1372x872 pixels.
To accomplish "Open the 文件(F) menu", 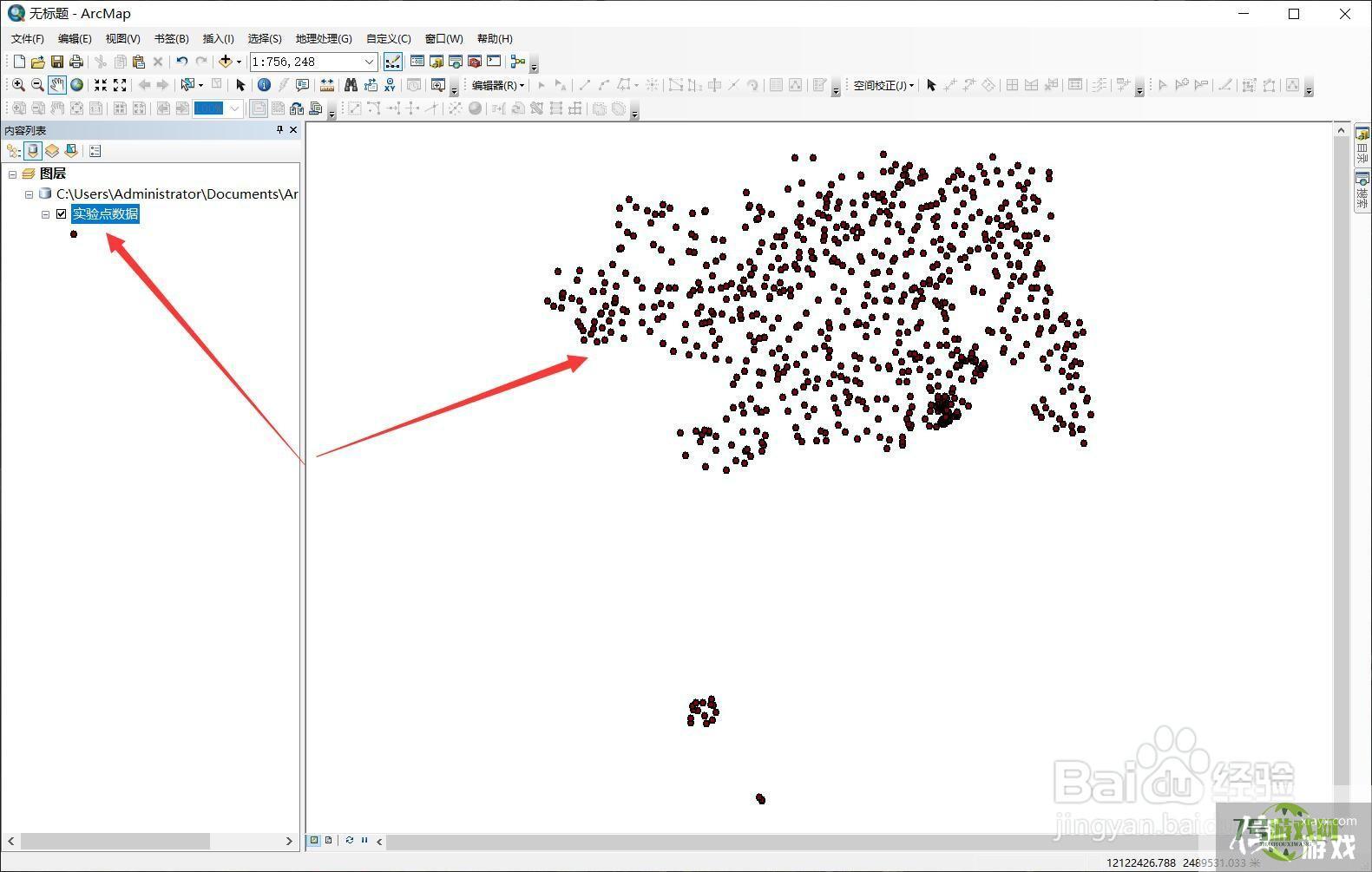I will pyautogui.click(x=28, y=39).
